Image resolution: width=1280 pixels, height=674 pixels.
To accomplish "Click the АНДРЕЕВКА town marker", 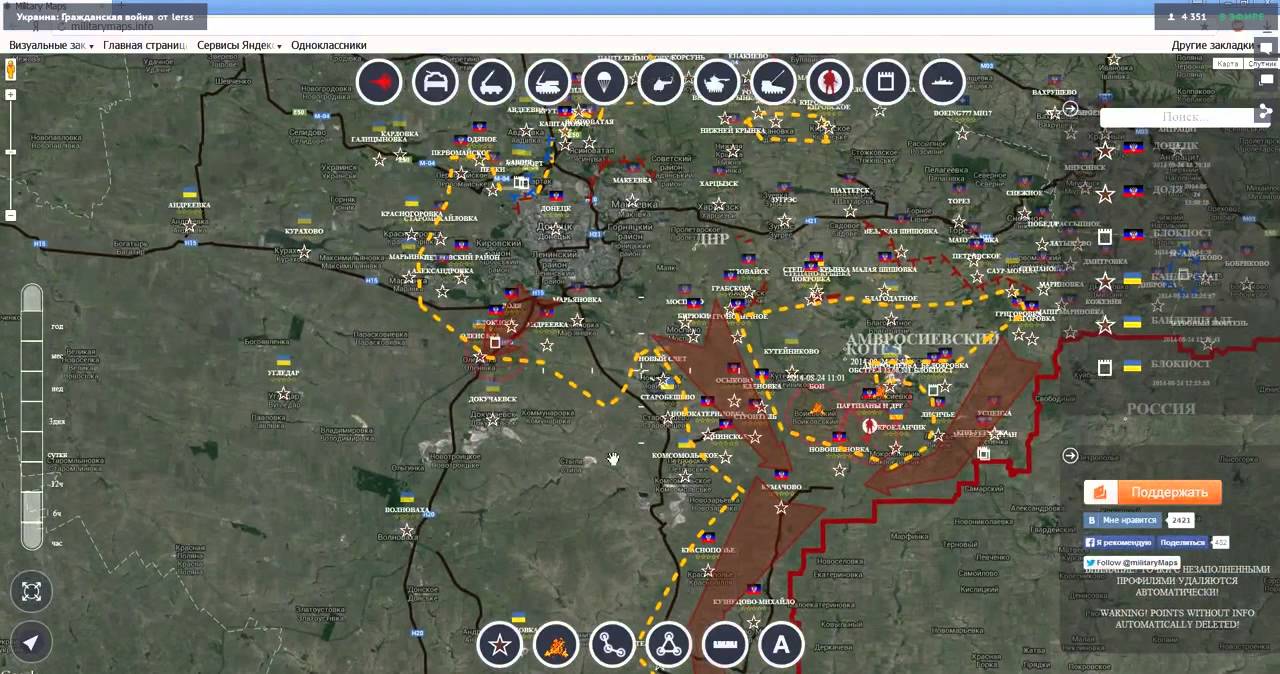I will pos(189,225).
